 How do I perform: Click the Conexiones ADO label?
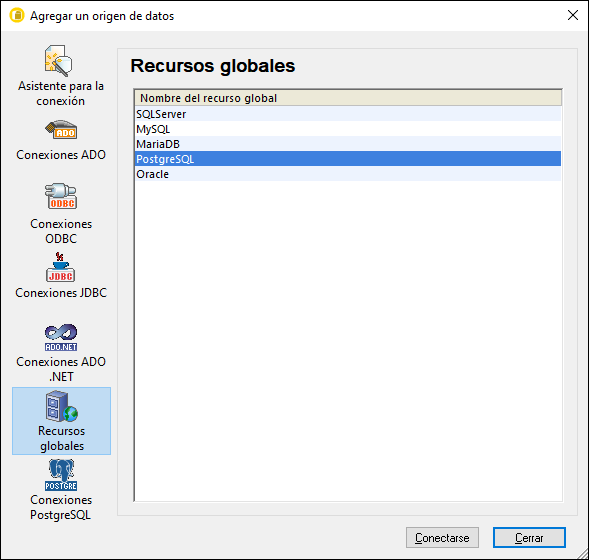click(61, 155)
